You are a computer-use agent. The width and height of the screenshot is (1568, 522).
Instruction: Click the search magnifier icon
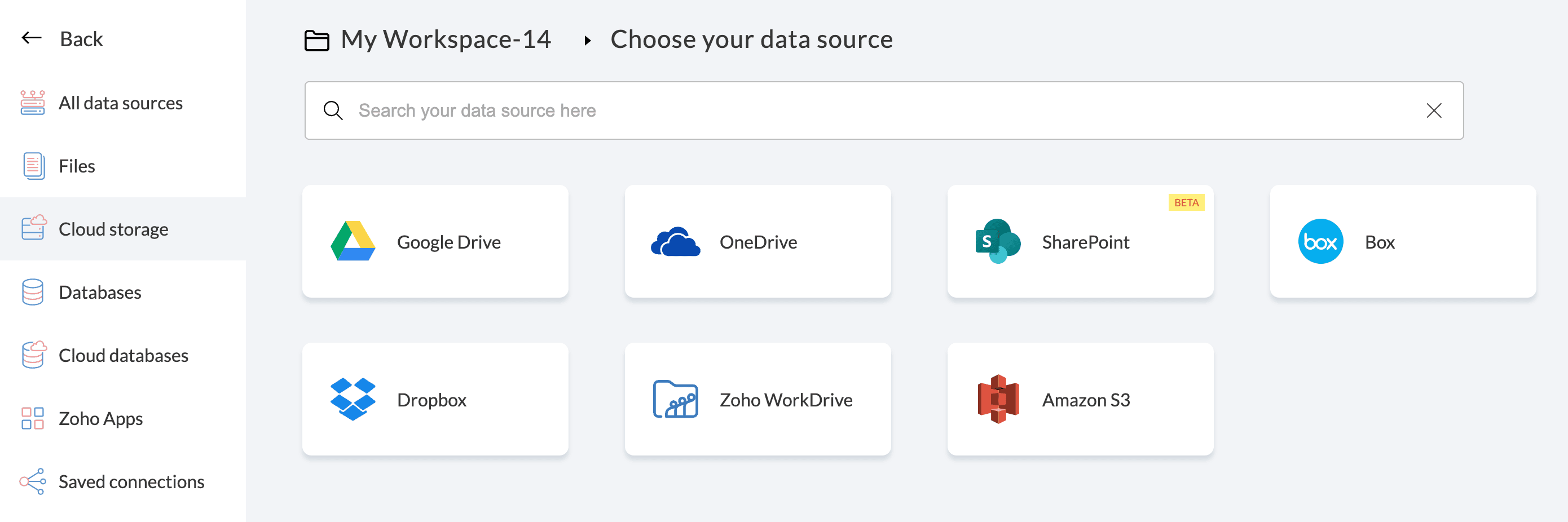[x=333, y=110]
